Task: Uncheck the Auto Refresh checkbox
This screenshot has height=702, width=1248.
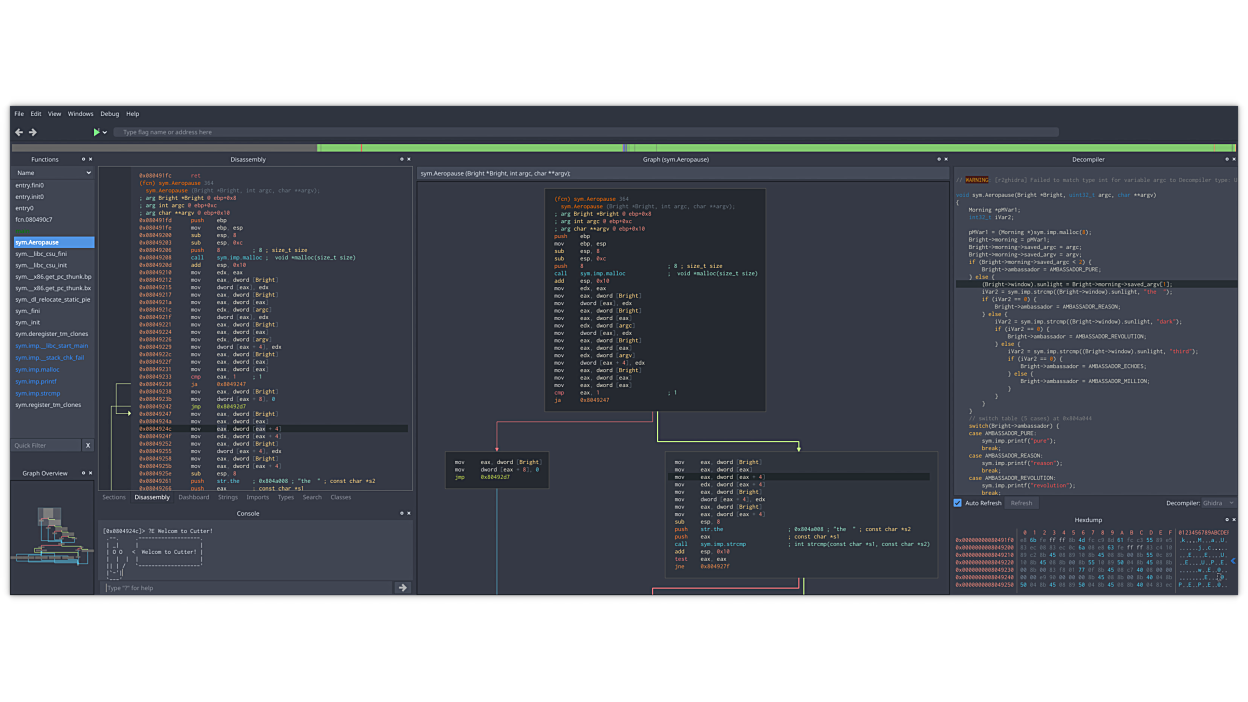Action: (x=958, y=503)
